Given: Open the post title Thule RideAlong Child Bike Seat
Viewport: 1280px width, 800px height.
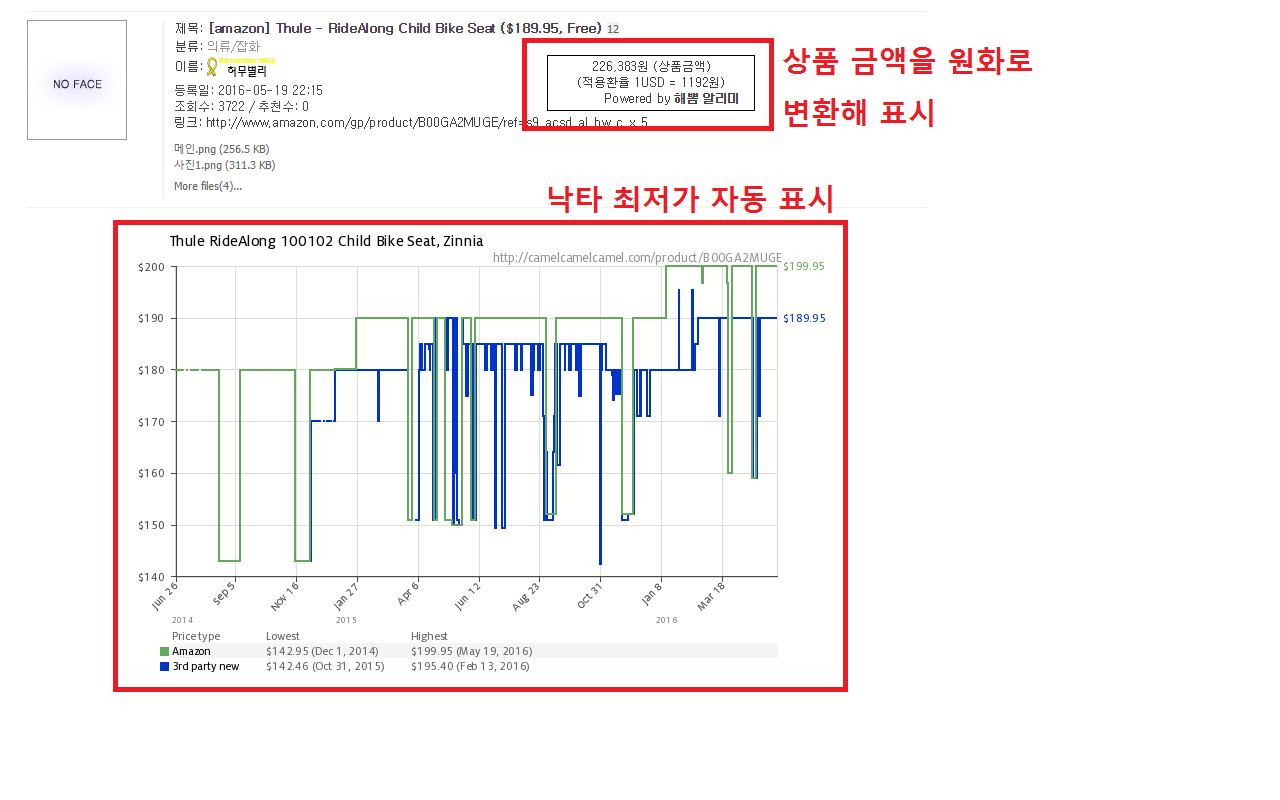Looking at the screenshot, I should pyautogui.click(x=405, y=28).
